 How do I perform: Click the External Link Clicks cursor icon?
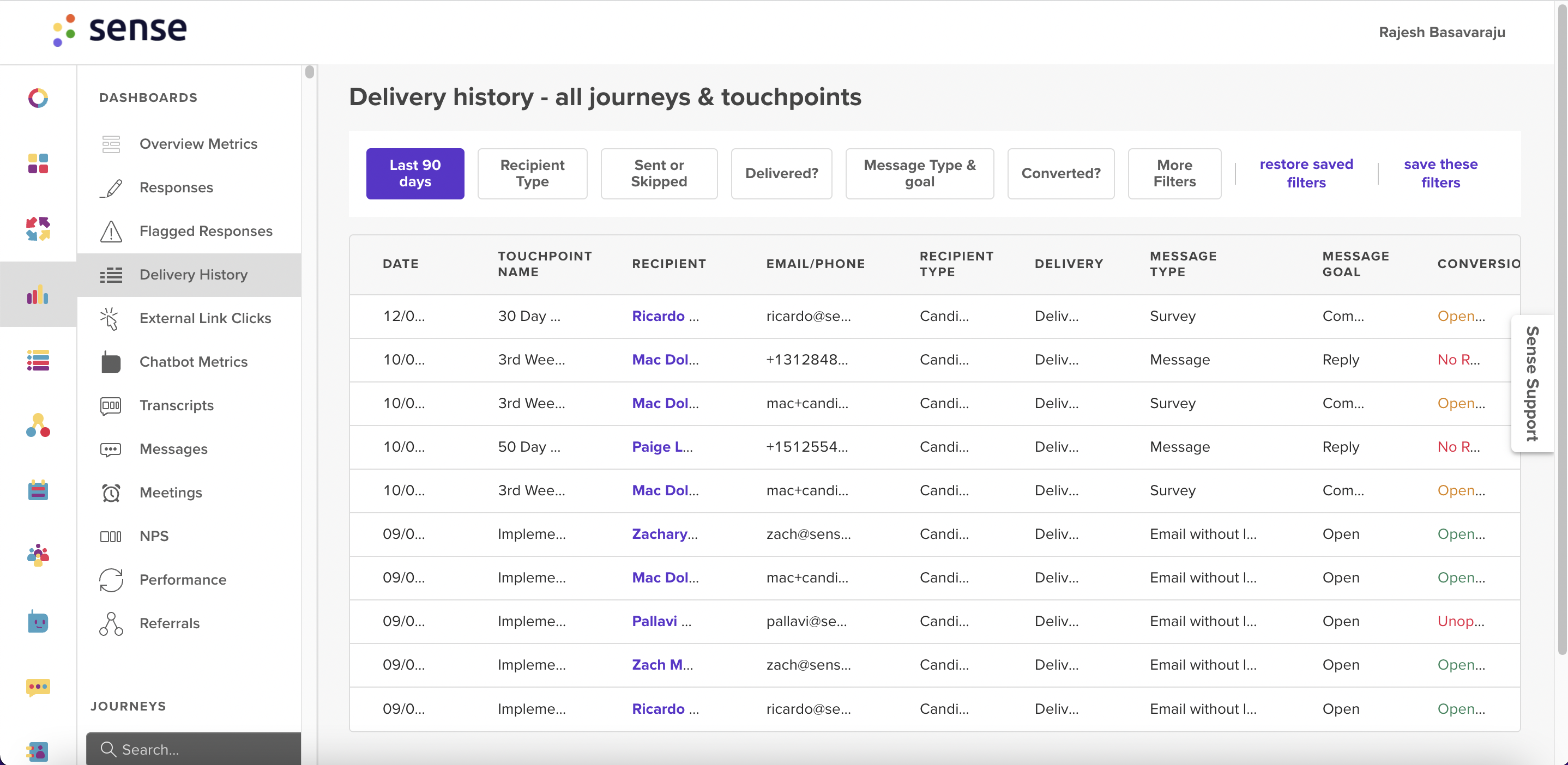tap(110, 319)
